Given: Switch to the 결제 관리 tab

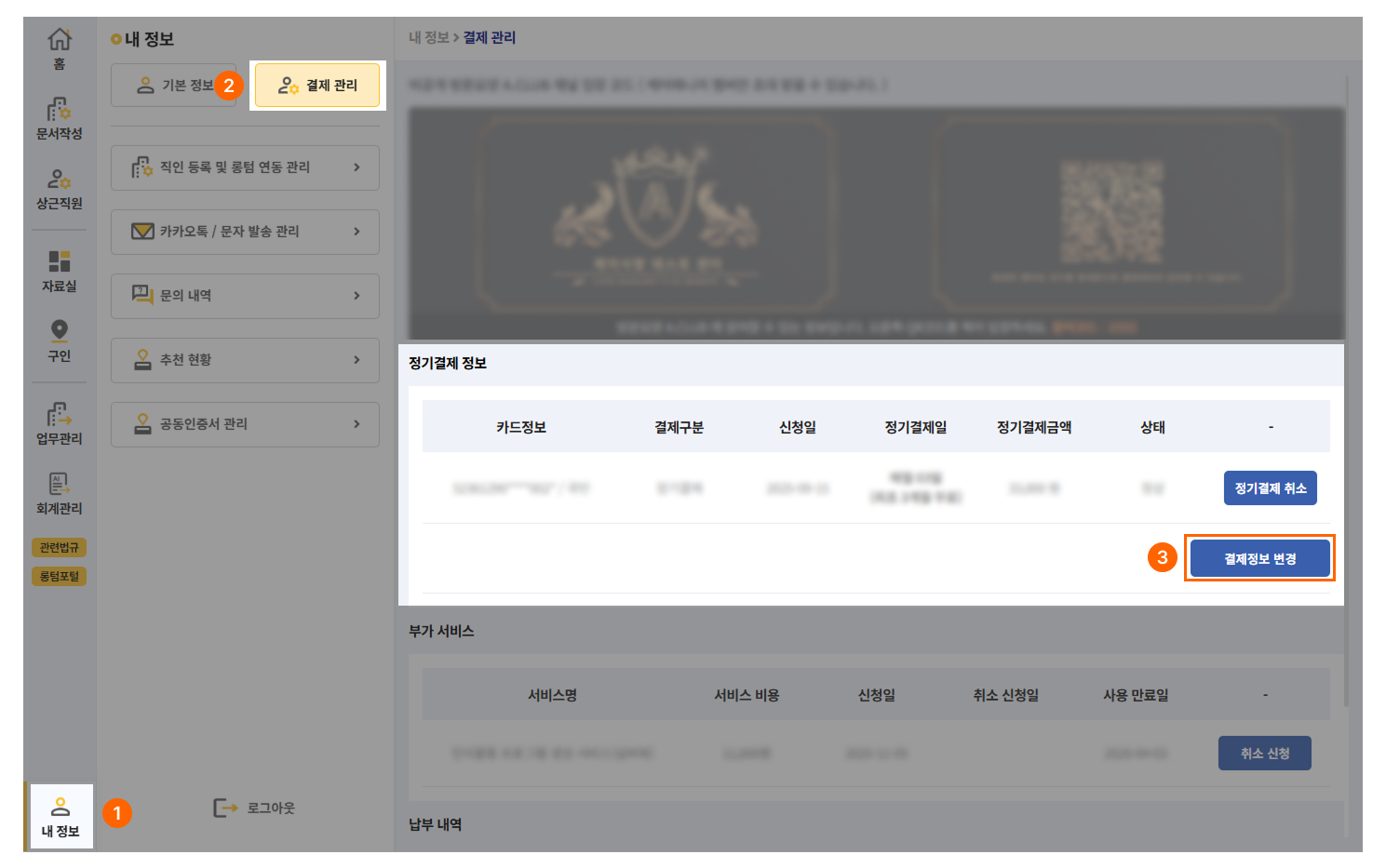Looking at the screenshot, I should [x=317, y=86].
